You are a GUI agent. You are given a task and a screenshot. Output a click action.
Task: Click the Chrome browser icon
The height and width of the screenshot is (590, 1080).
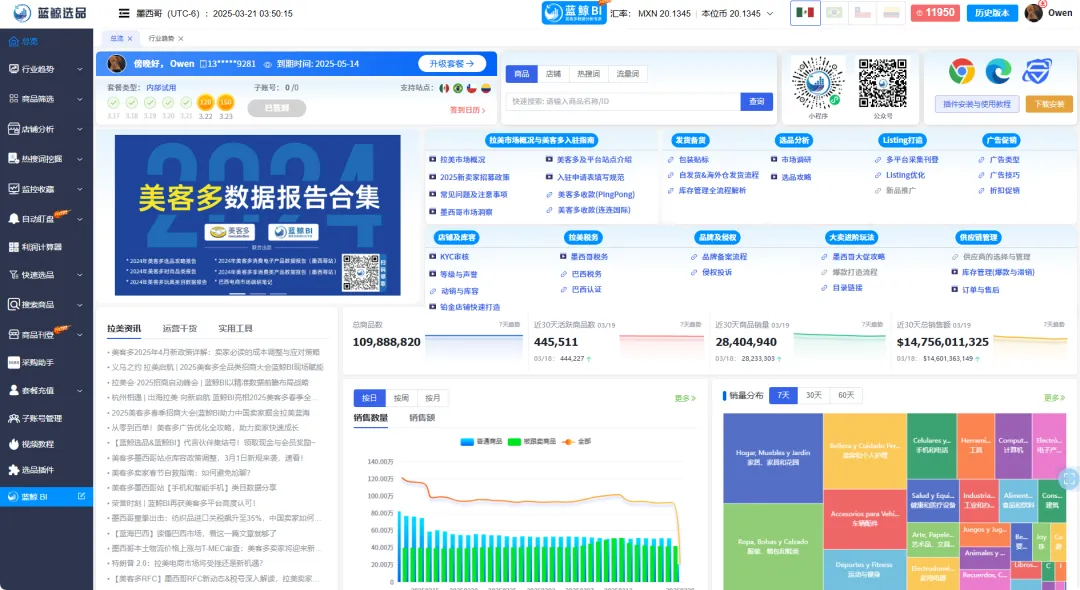tap(962, 71)
